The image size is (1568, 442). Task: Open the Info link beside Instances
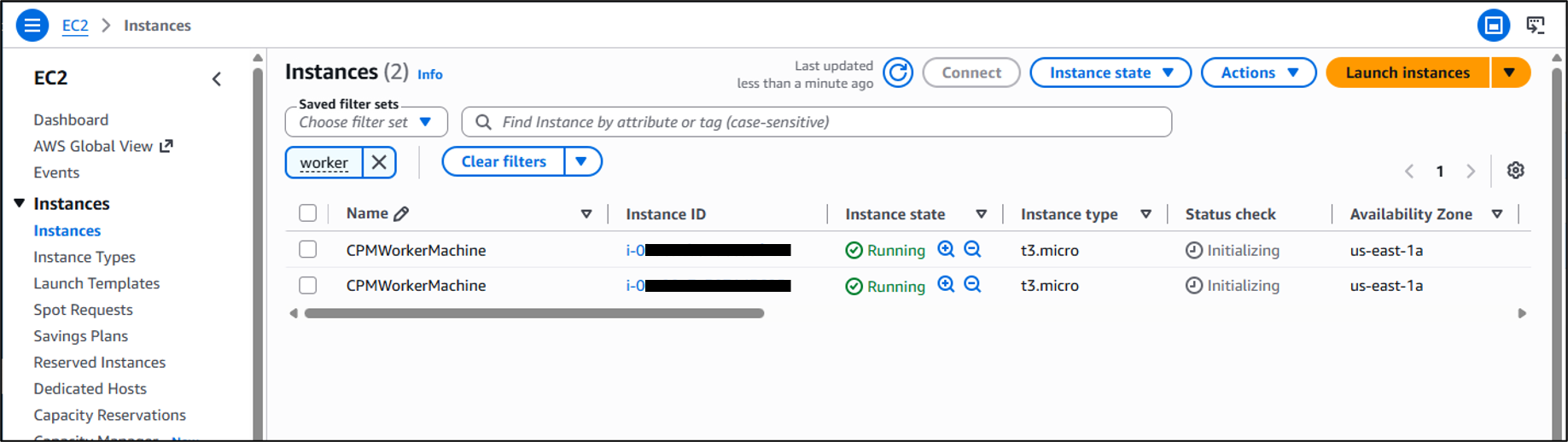pyautogui.click(x=429, y=75)
